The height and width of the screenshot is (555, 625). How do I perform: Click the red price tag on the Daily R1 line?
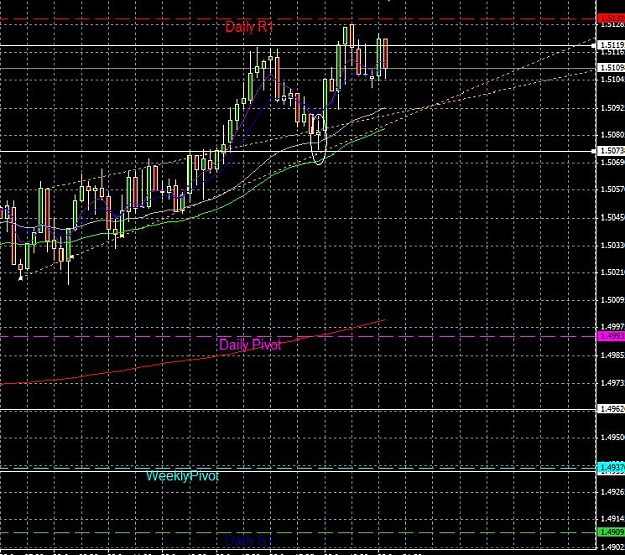click(x=611, y=18)
